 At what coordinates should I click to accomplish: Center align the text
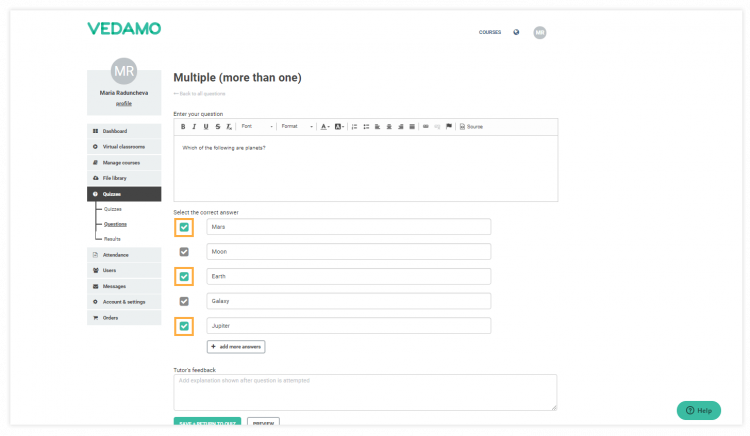(389, 127)
